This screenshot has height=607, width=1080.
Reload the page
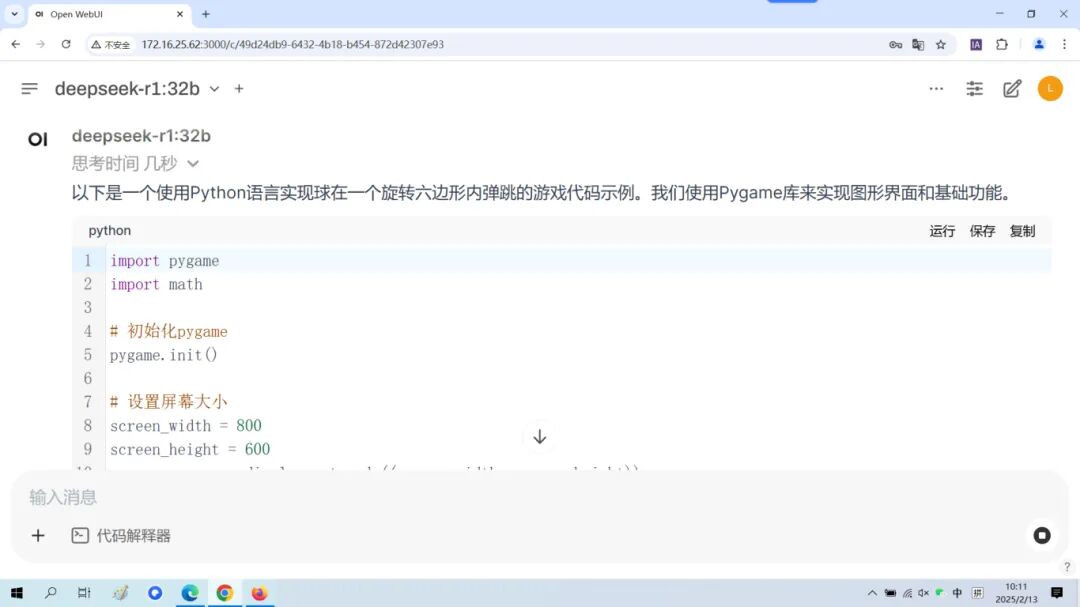[x=66, y=44]
